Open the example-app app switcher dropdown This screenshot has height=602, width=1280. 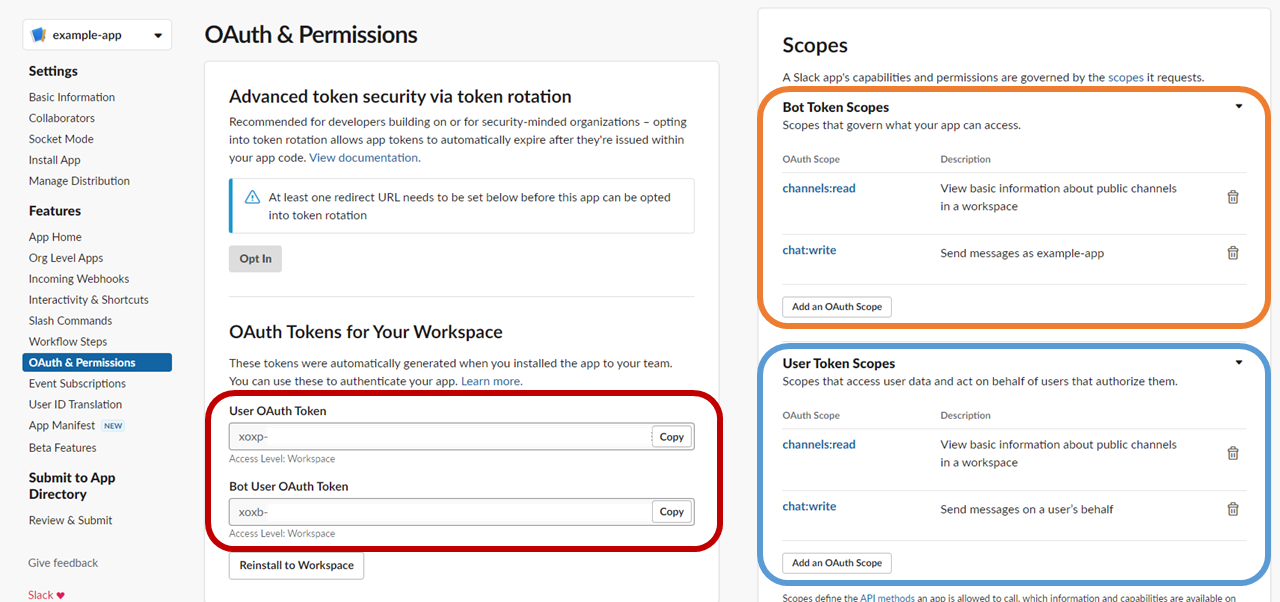(x=157, y=33)
